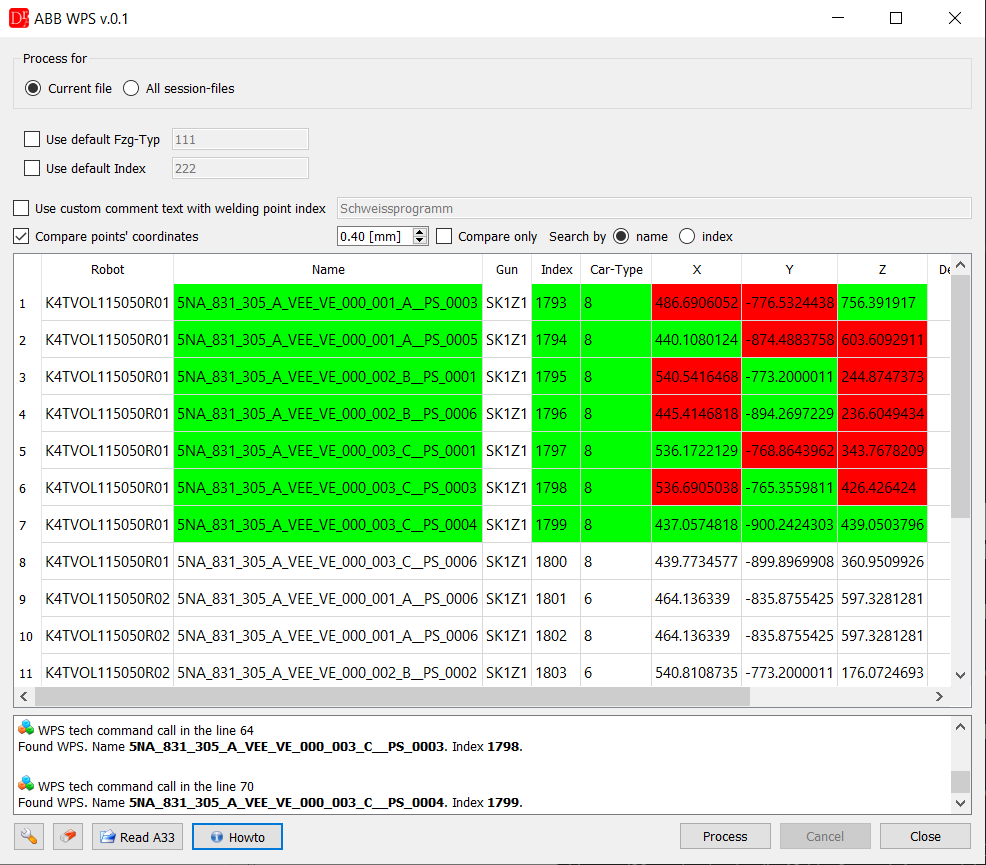This screenshot has width=986, height=865.
Task: Click the Name column header
Action: pyautogui.click(x=328, y=270)
